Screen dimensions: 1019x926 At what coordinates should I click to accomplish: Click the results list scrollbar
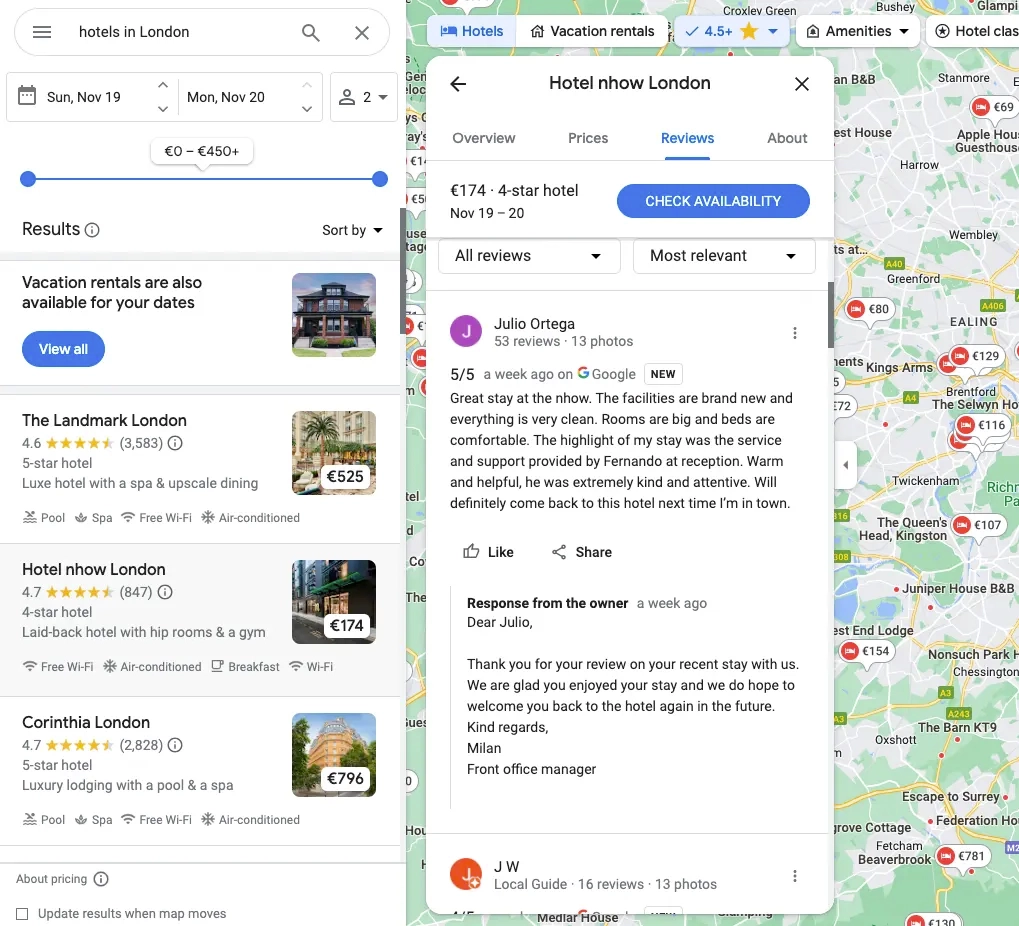point(403,271)
